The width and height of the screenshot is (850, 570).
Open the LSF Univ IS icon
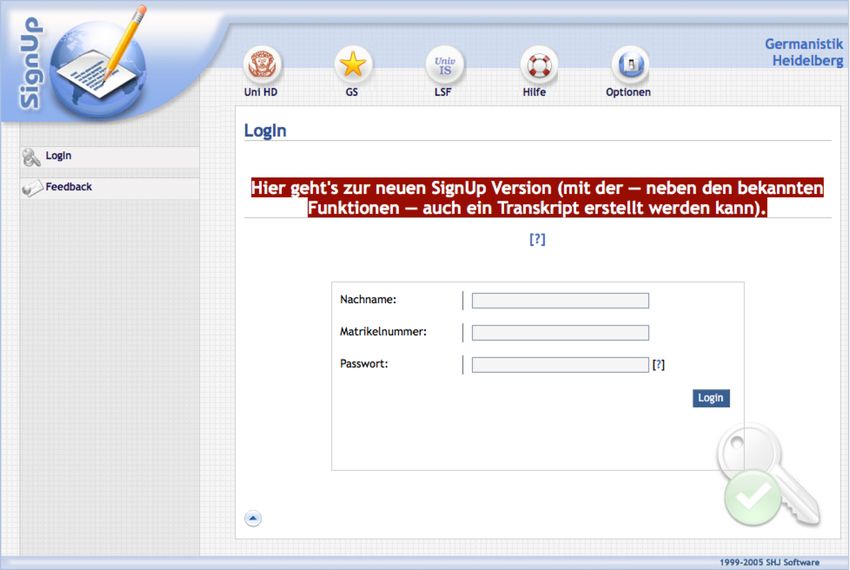[x=443, y=66]
